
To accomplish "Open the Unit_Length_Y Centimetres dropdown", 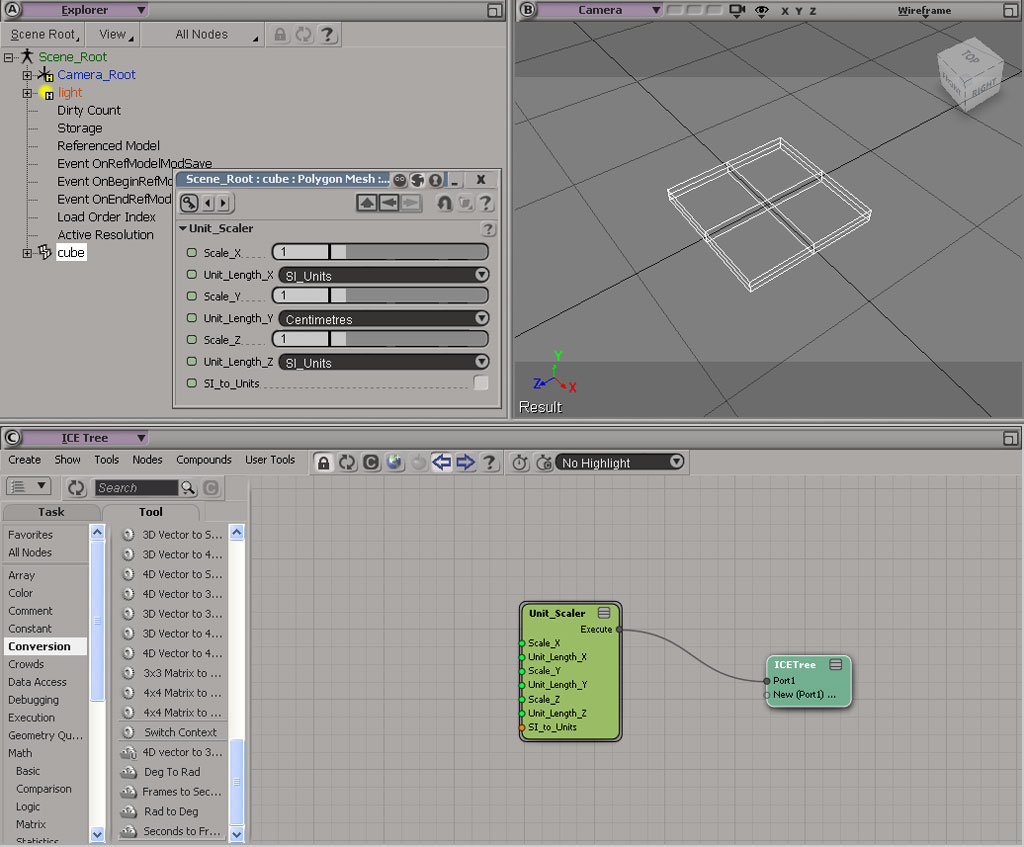I will pos(383,319).
